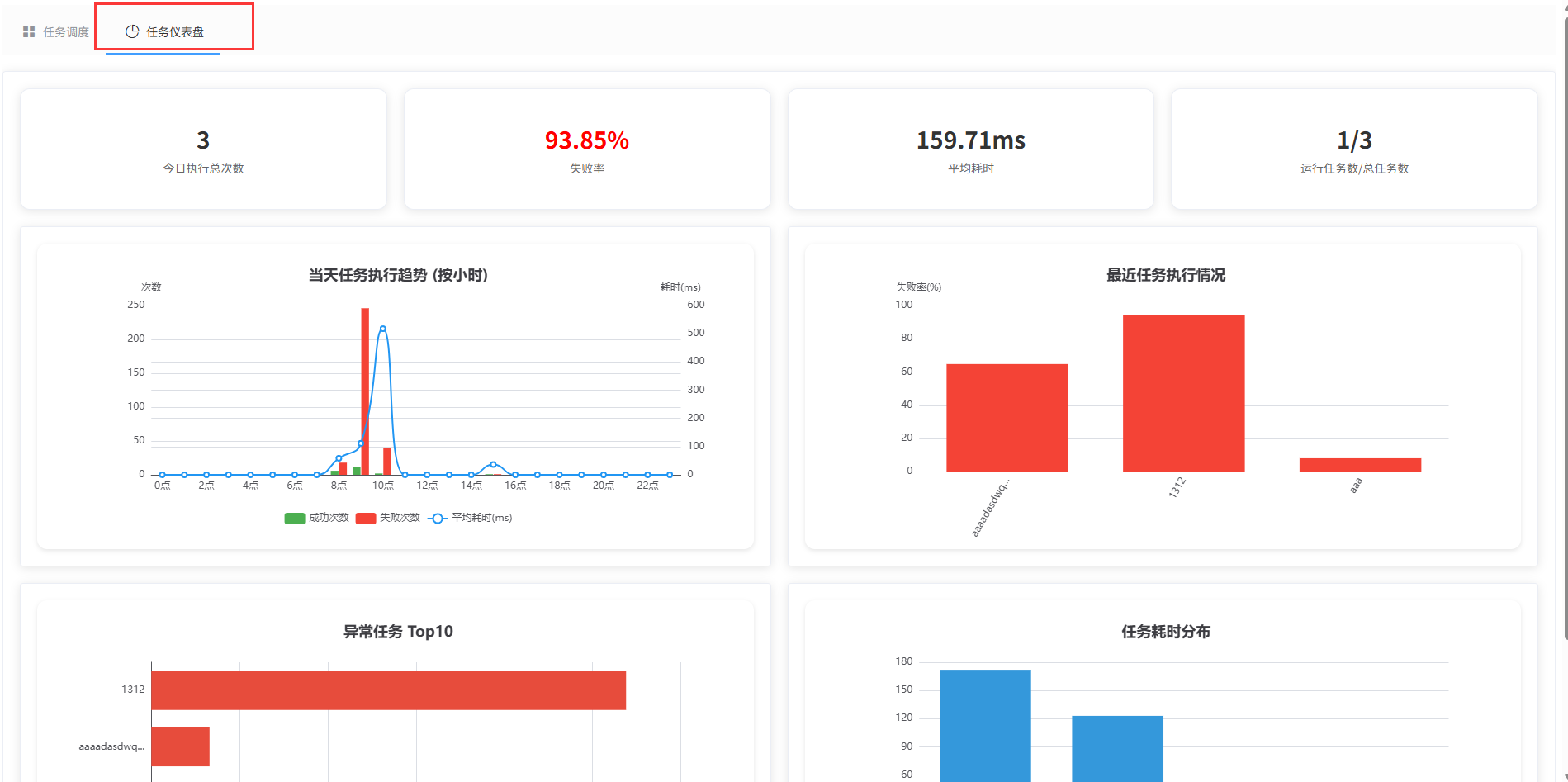Hide the 平均耗时(ms) line via legend text
The height and width of the screenshot is (782, 1568).
[x=481, y=518]
